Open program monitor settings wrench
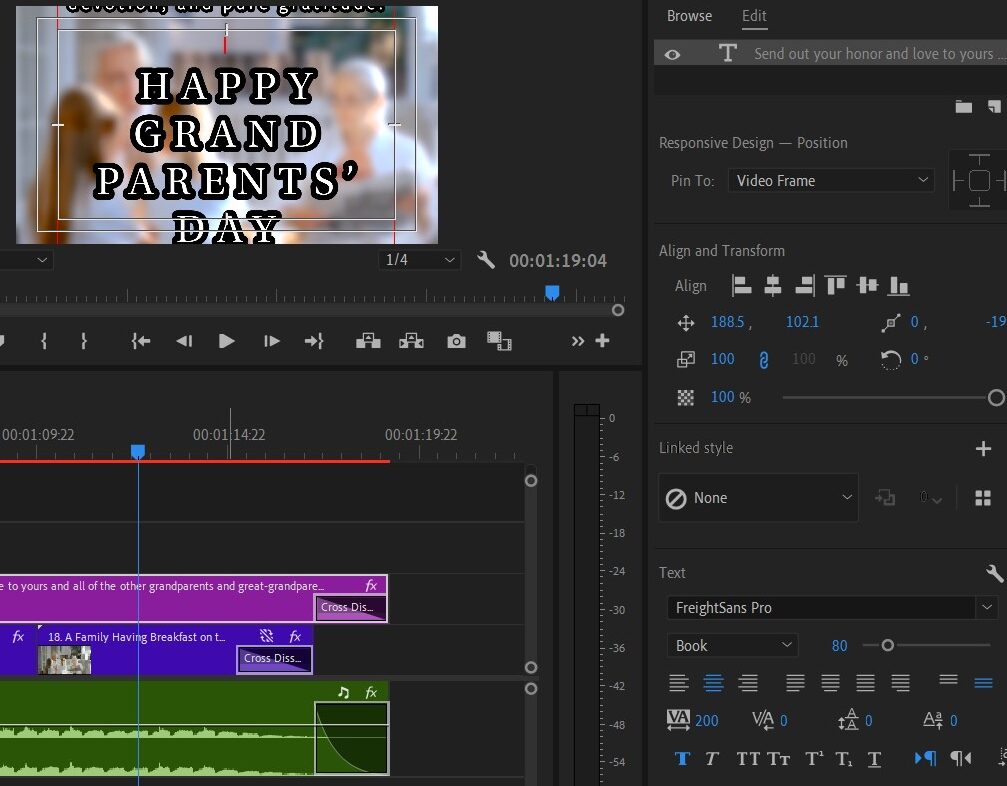This screenshot has width=1007, height=786. click(486, 260)
